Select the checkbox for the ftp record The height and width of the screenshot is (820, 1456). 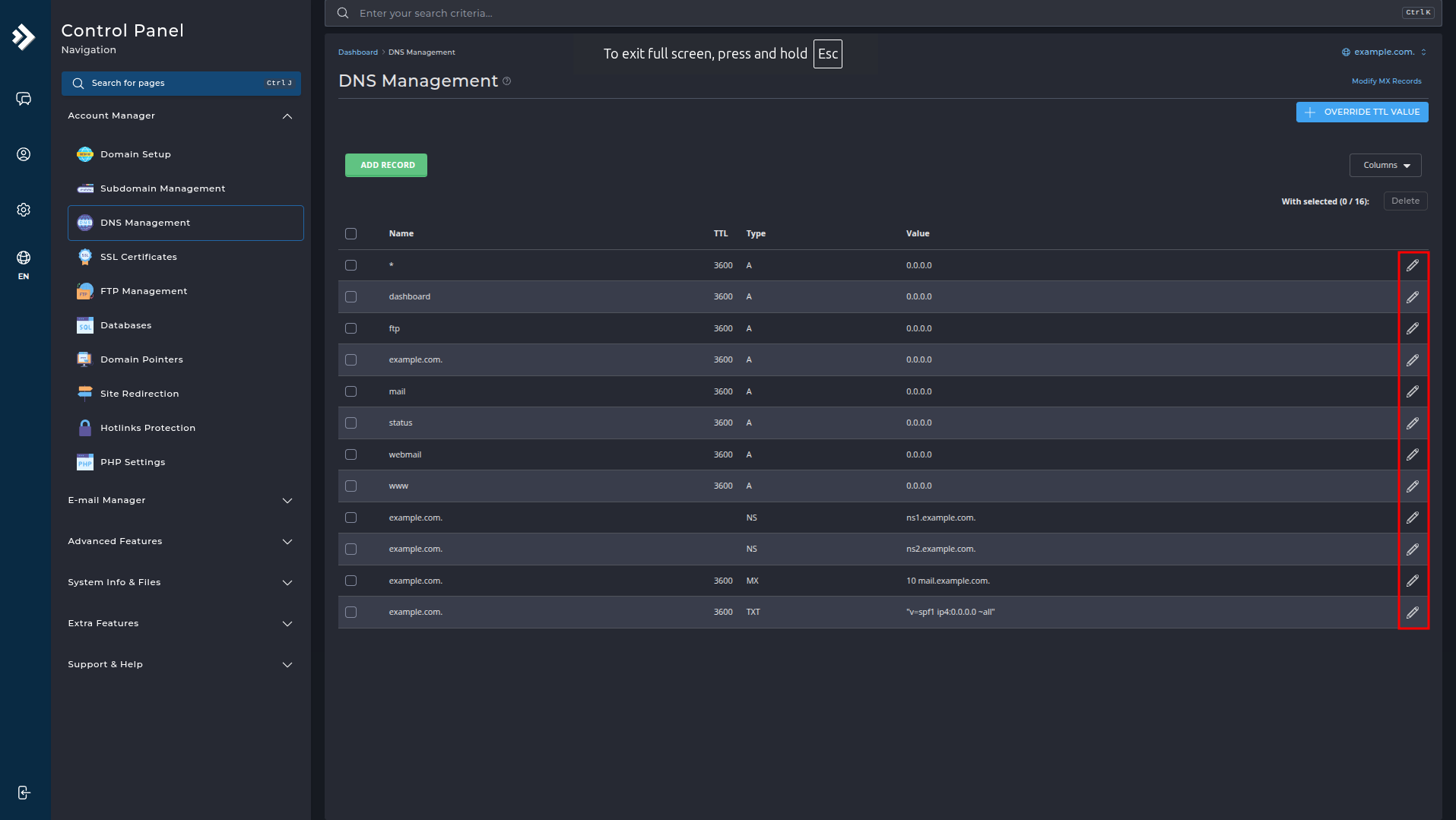click(x=351, y=328)
